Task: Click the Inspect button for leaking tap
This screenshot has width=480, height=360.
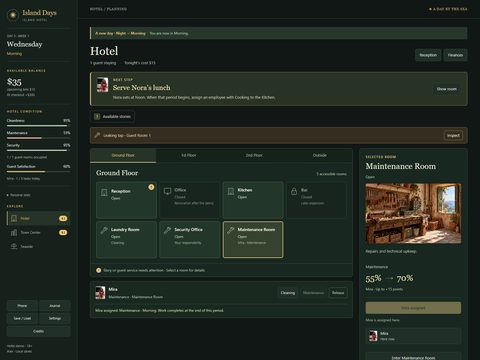Action: 453,135
